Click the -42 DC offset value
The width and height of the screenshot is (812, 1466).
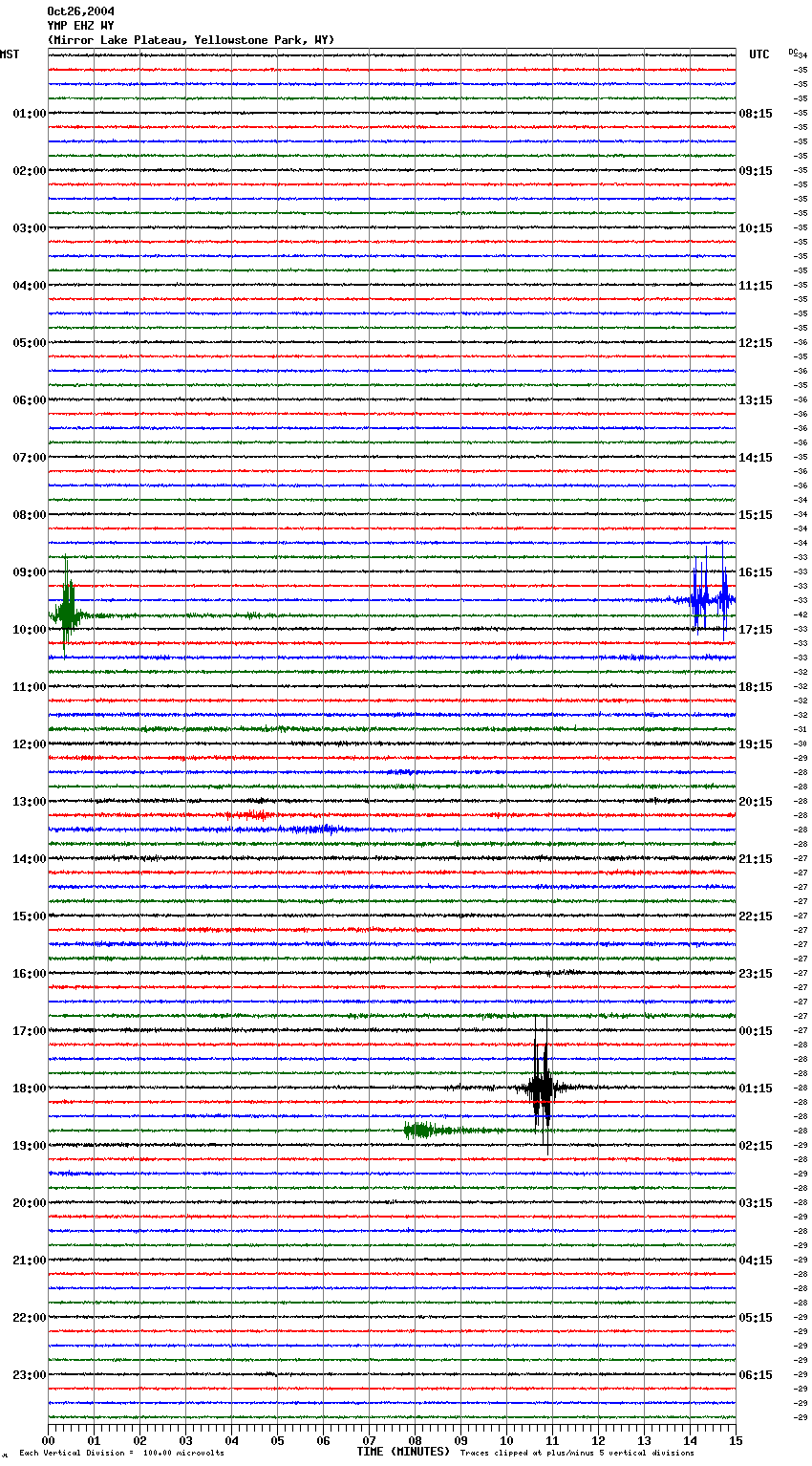pyautogui.click(x=801, y=614)
